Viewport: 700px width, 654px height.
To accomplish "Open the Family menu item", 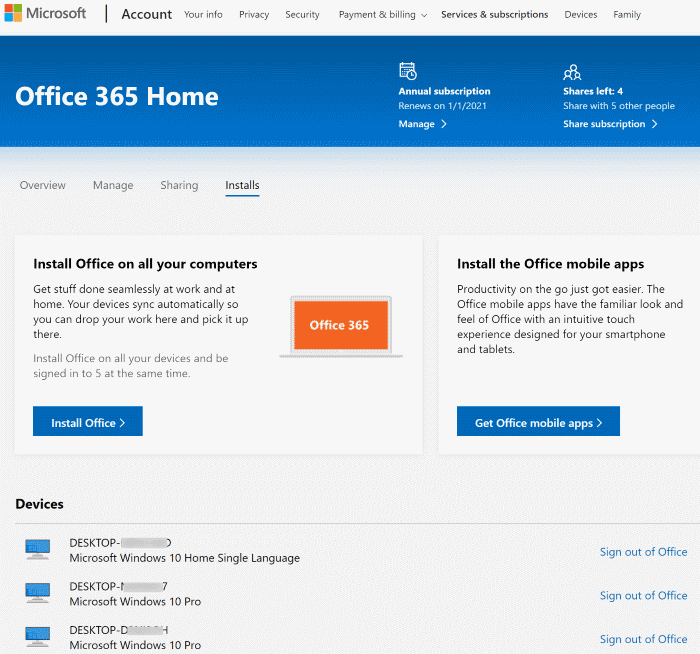I will (627, 15).
